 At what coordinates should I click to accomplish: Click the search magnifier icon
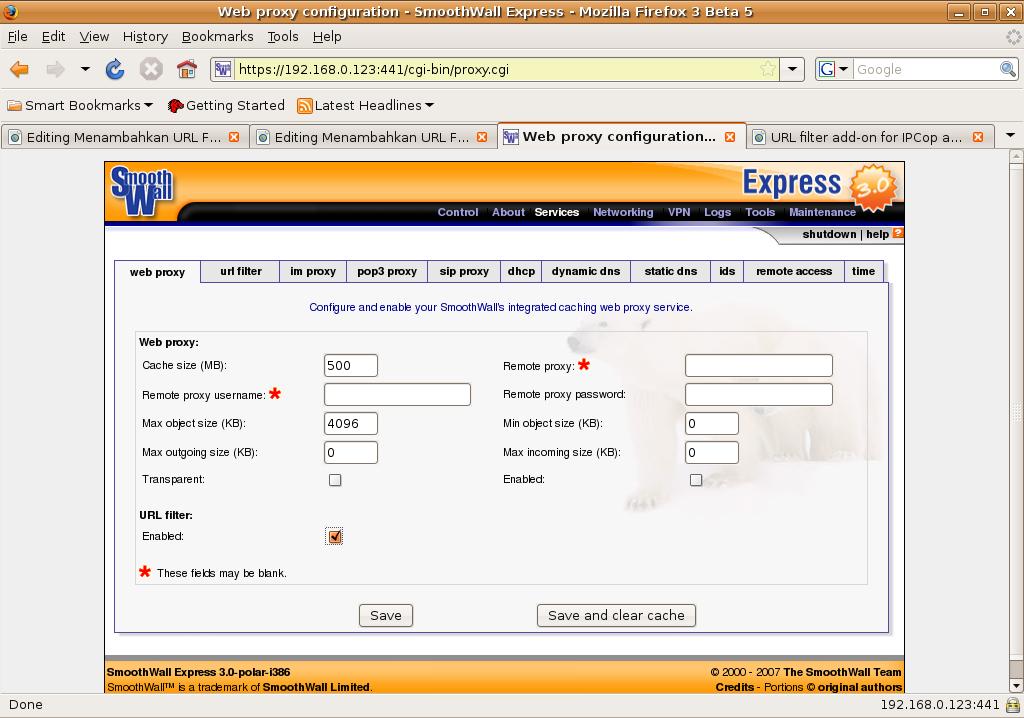tap(1008, 69)
